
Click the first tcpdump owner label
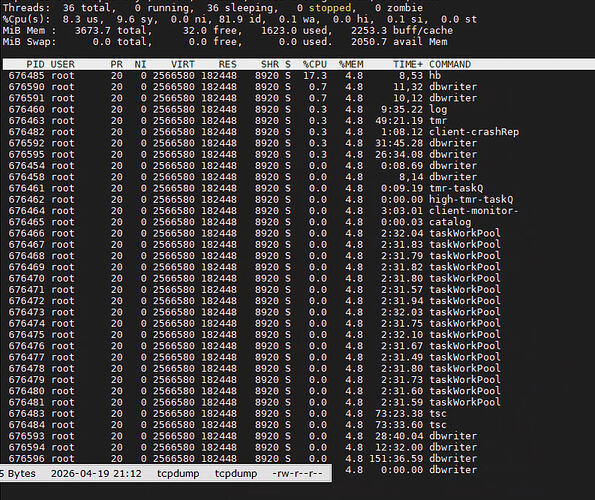pyautogui.click(x=178, y=473)
